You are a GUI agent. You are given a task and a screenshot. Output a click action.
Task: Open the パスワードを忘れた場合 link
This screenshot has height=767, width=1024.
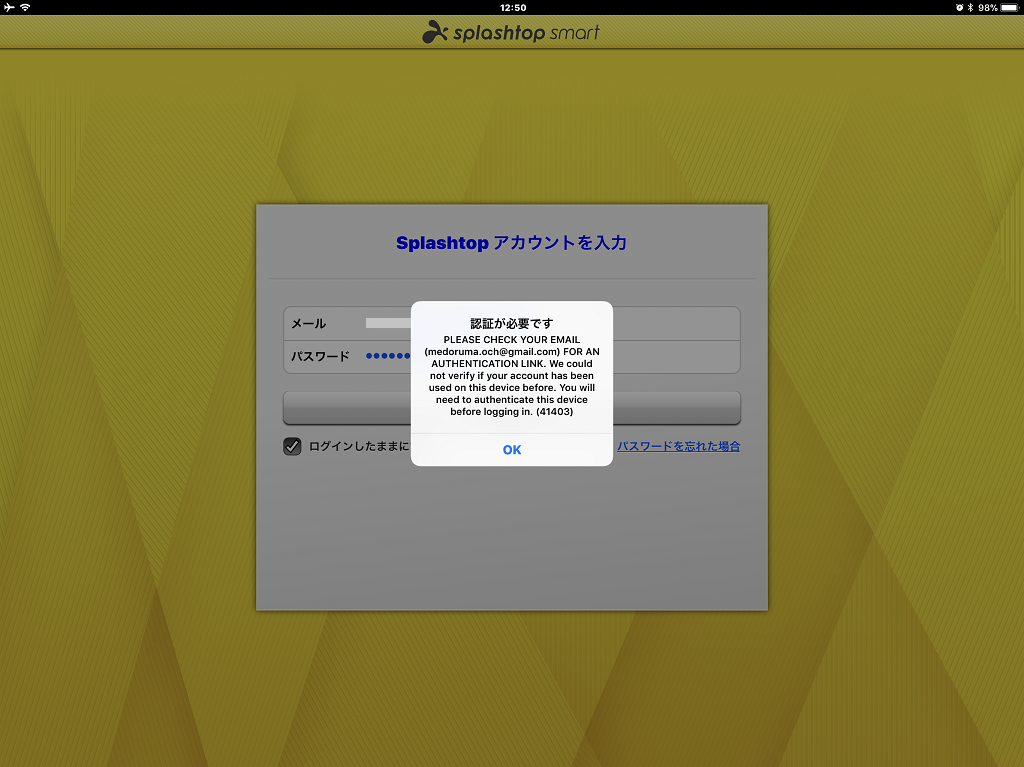pos(678,446)
